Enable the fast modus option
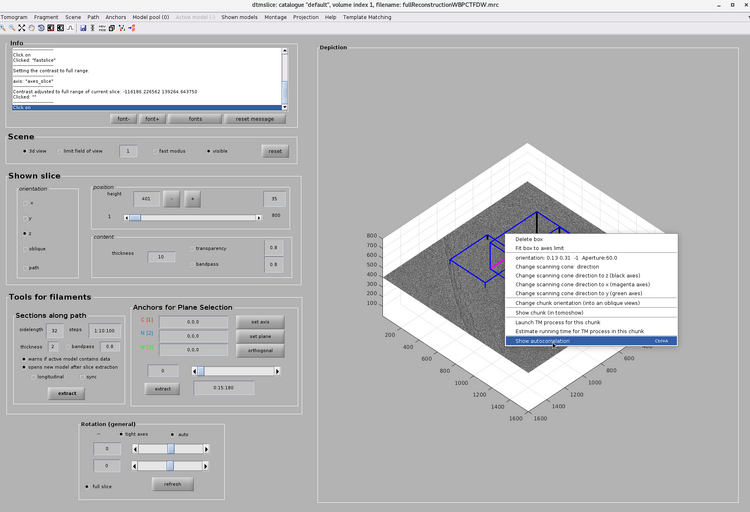This screenshot has height=512, width=750. (x=153, y=151)
